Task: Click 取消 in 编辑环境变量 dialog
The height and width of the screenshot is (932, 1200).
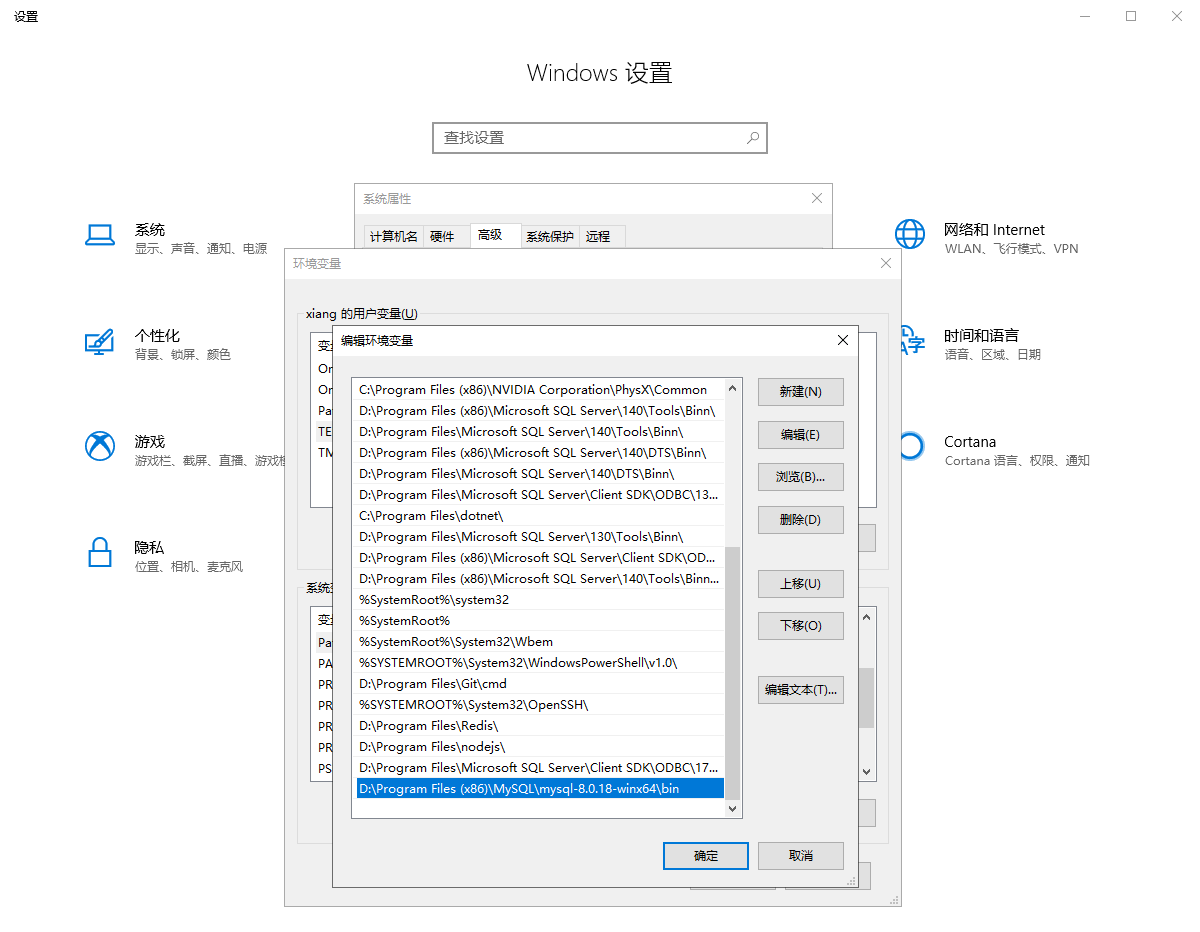Action: coord(801,856)
